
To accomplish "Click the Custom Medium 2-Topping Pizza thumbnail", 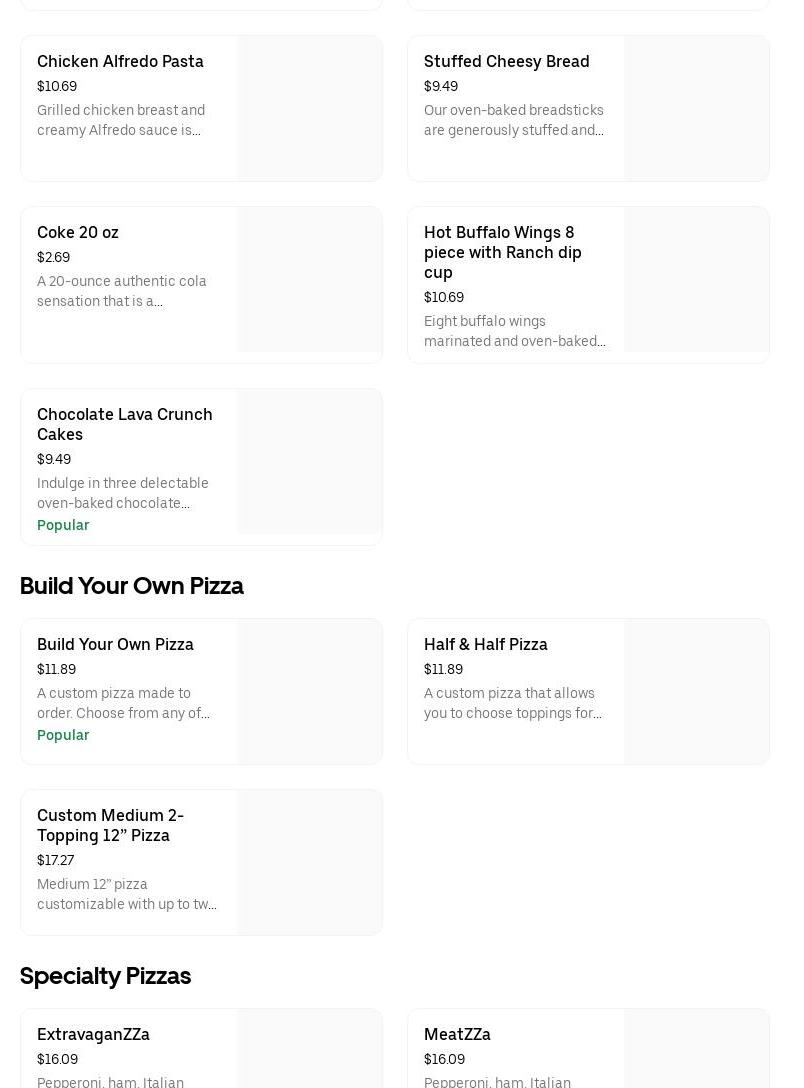I will [309, 862].
